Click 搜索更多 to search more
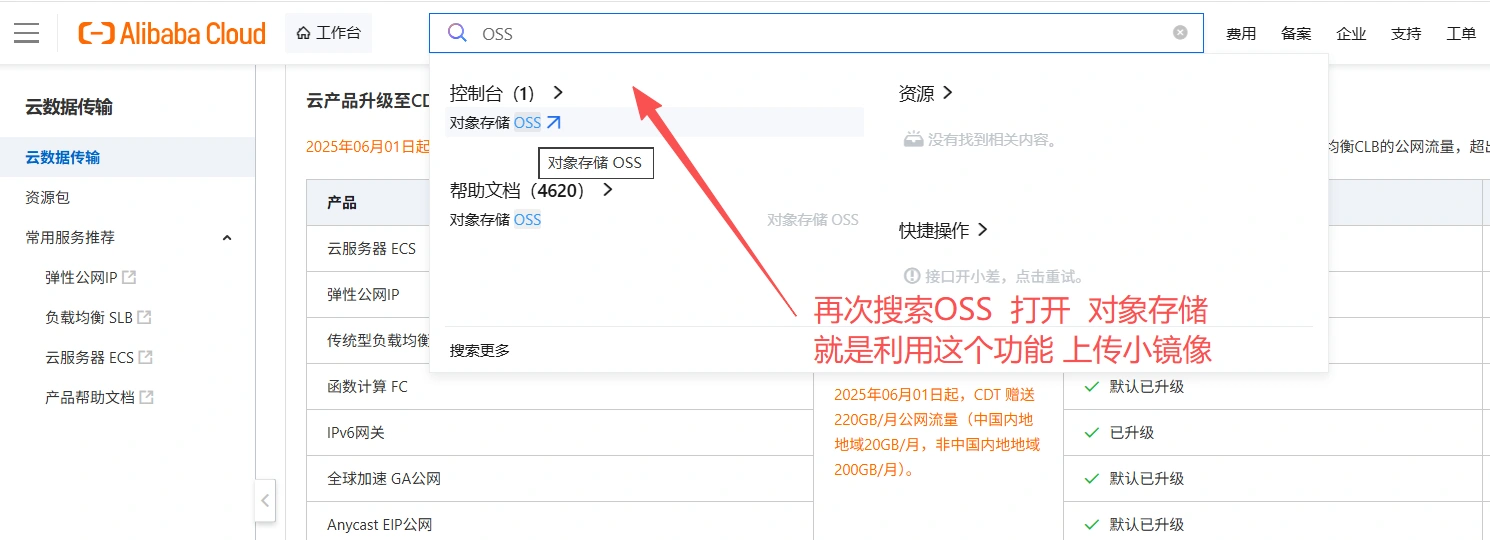This screenshot has width=1490, height=540. [480, 350]
